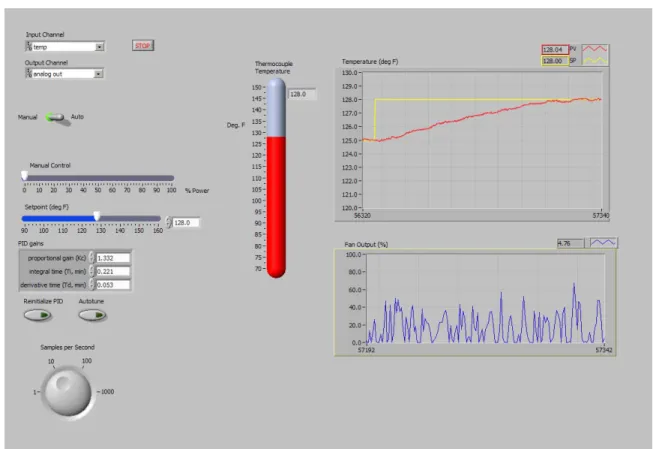Viewport: 653px width, 449px height.
Task: Click the Setpoint increment/decrement stepper
Action: point(168,223)
